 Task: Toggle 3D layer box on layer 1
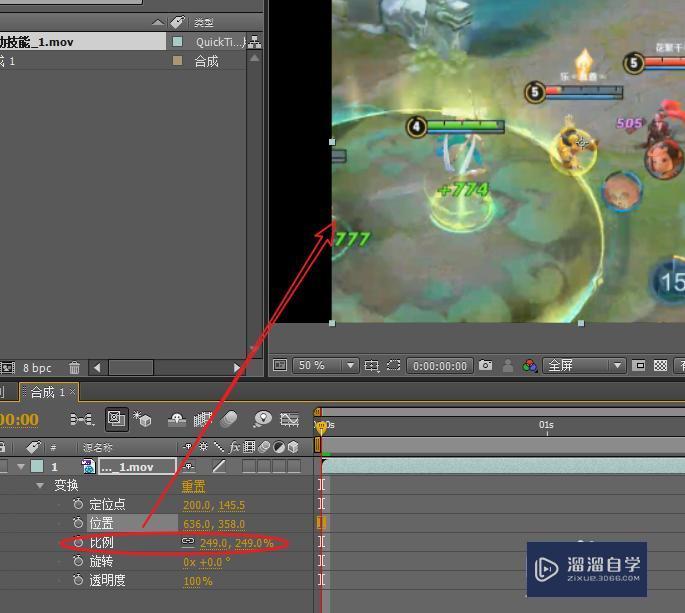tap(294, 467)
